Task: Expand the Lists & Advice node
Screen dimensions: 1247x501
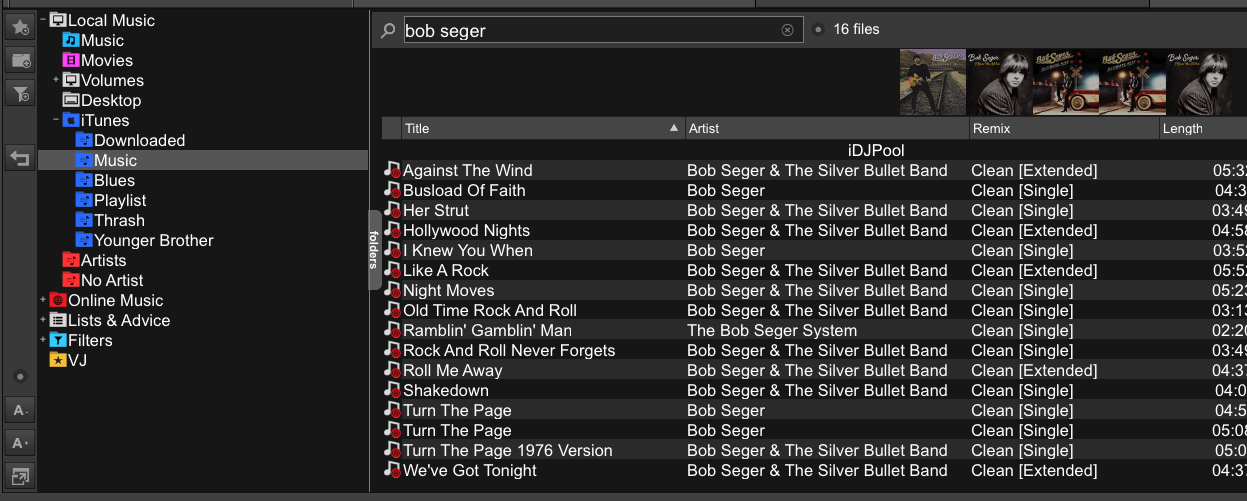Action: click(x=43, y=320)
